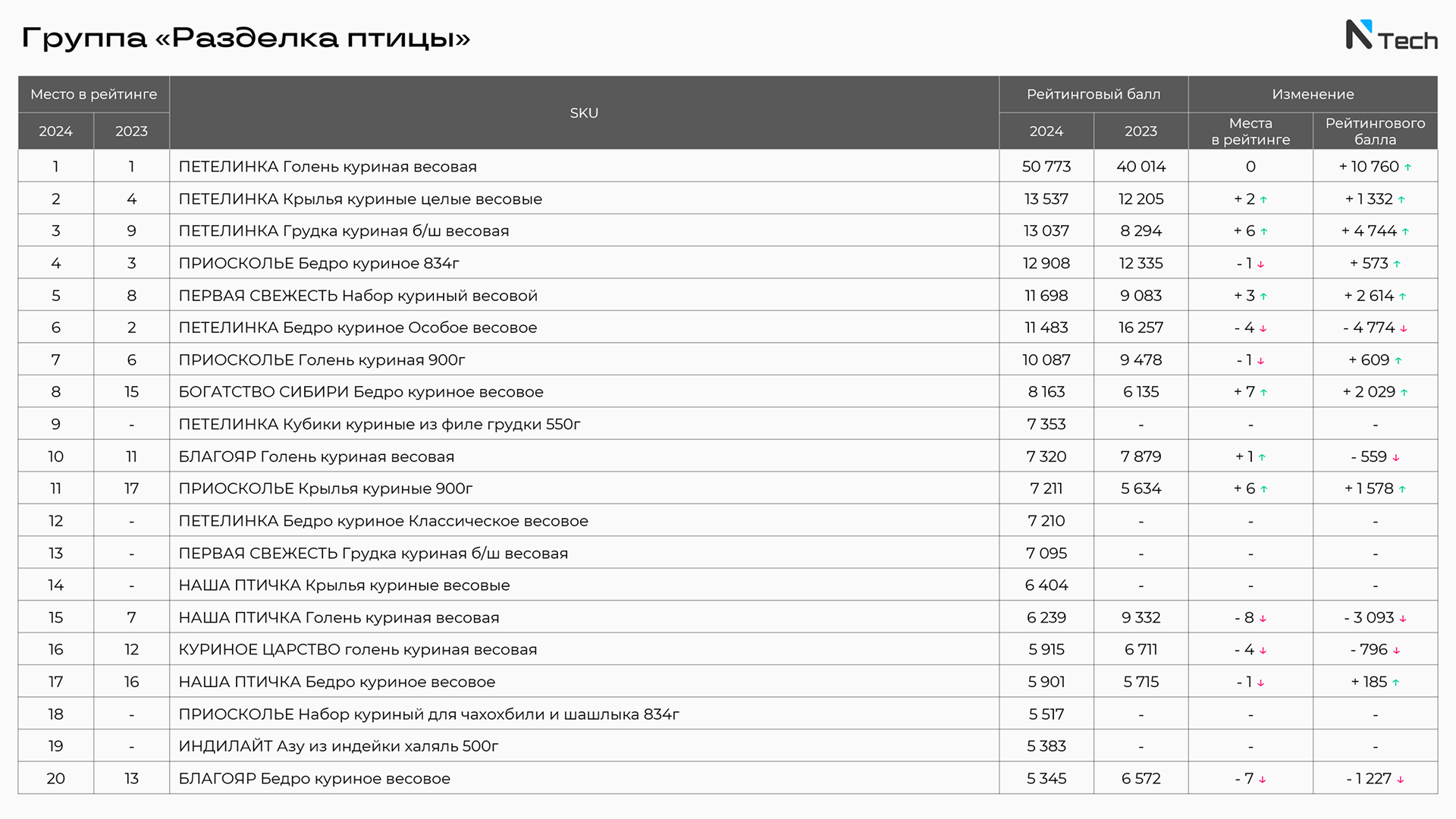Click the red down arrow beside - 4 774
Viewport: 1456px width, 819px height.
pos(1404,329)
